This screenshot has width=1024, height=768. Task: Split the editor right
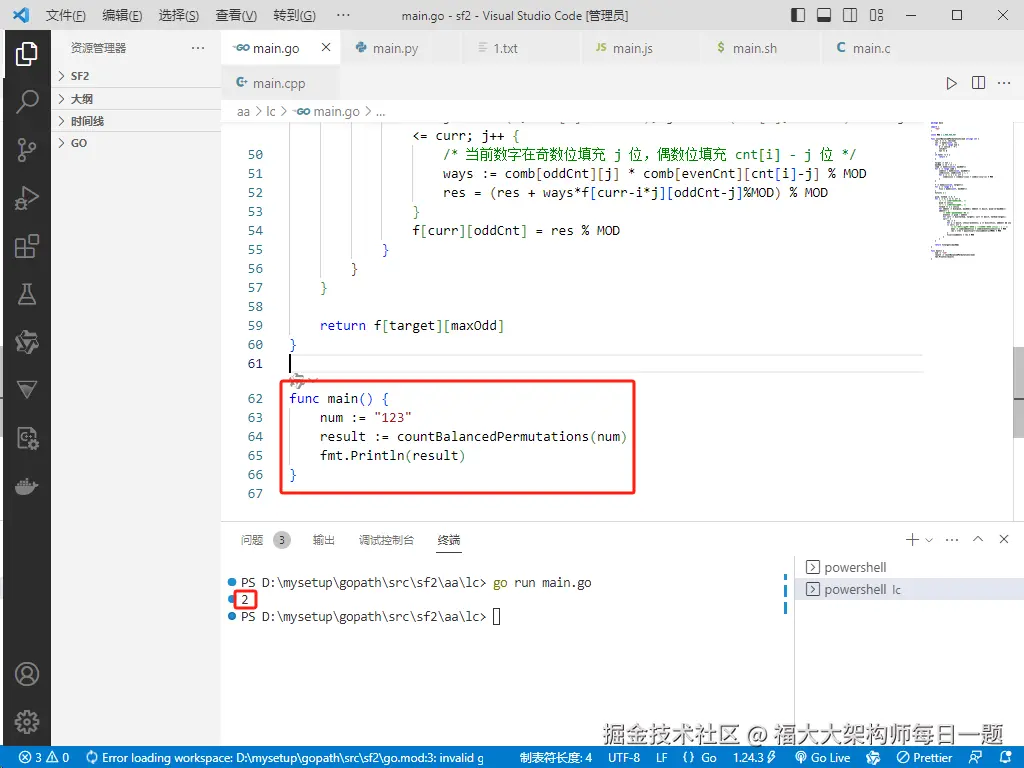pyautogui.click(x=978, y=83)
